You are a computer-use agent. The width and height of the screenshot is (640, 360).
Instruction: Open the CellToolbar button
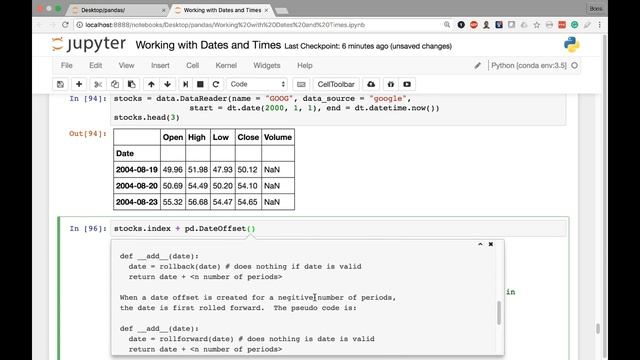336,84
